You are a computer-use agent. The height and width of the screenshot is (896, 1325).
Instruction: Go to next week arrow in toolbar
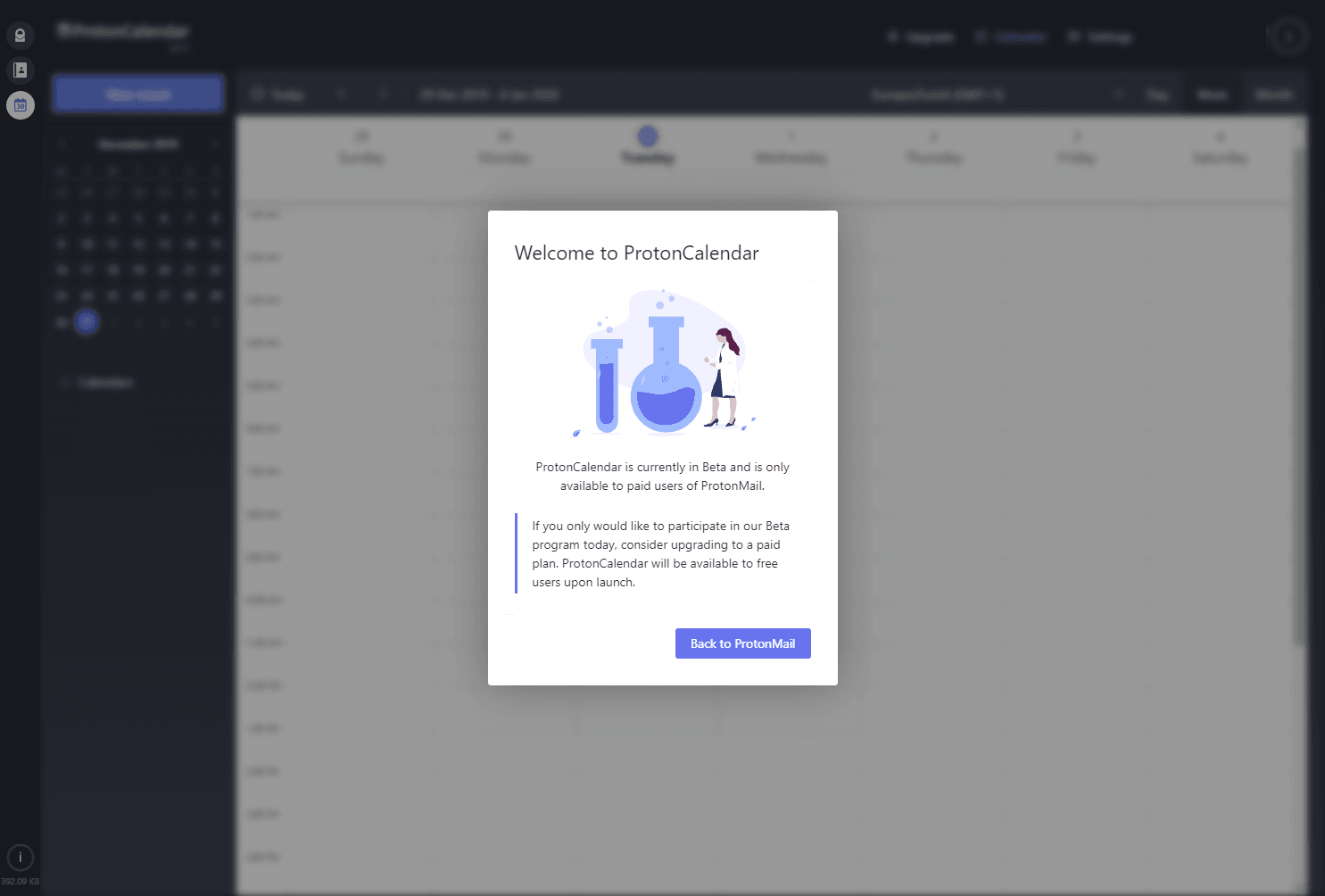383,95
